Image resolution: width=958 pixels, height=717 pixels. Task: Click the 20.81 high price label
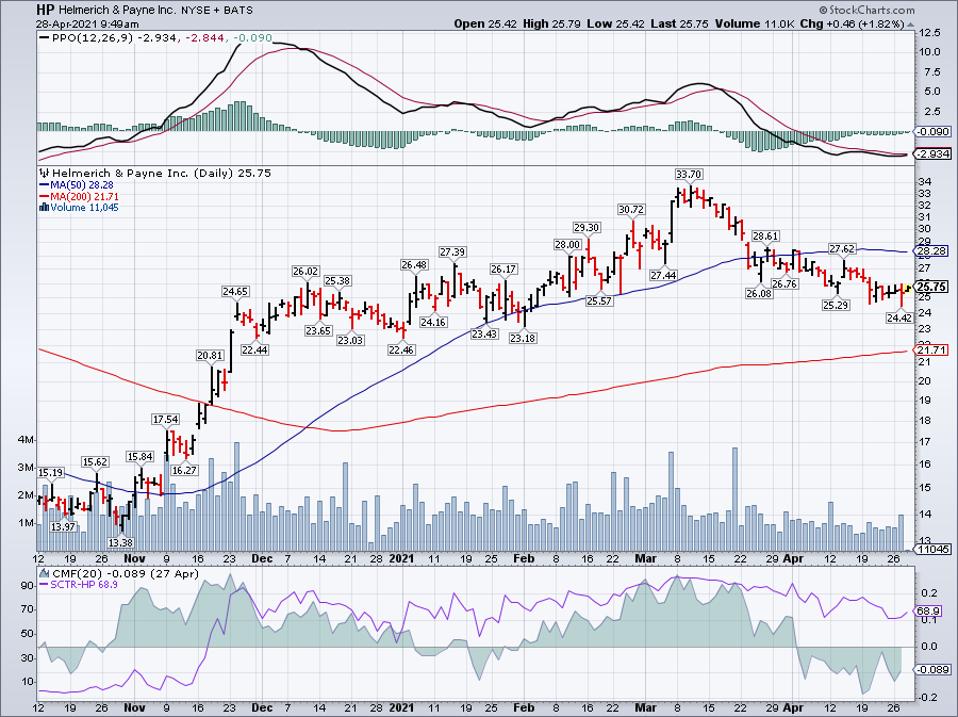point(210,355)
